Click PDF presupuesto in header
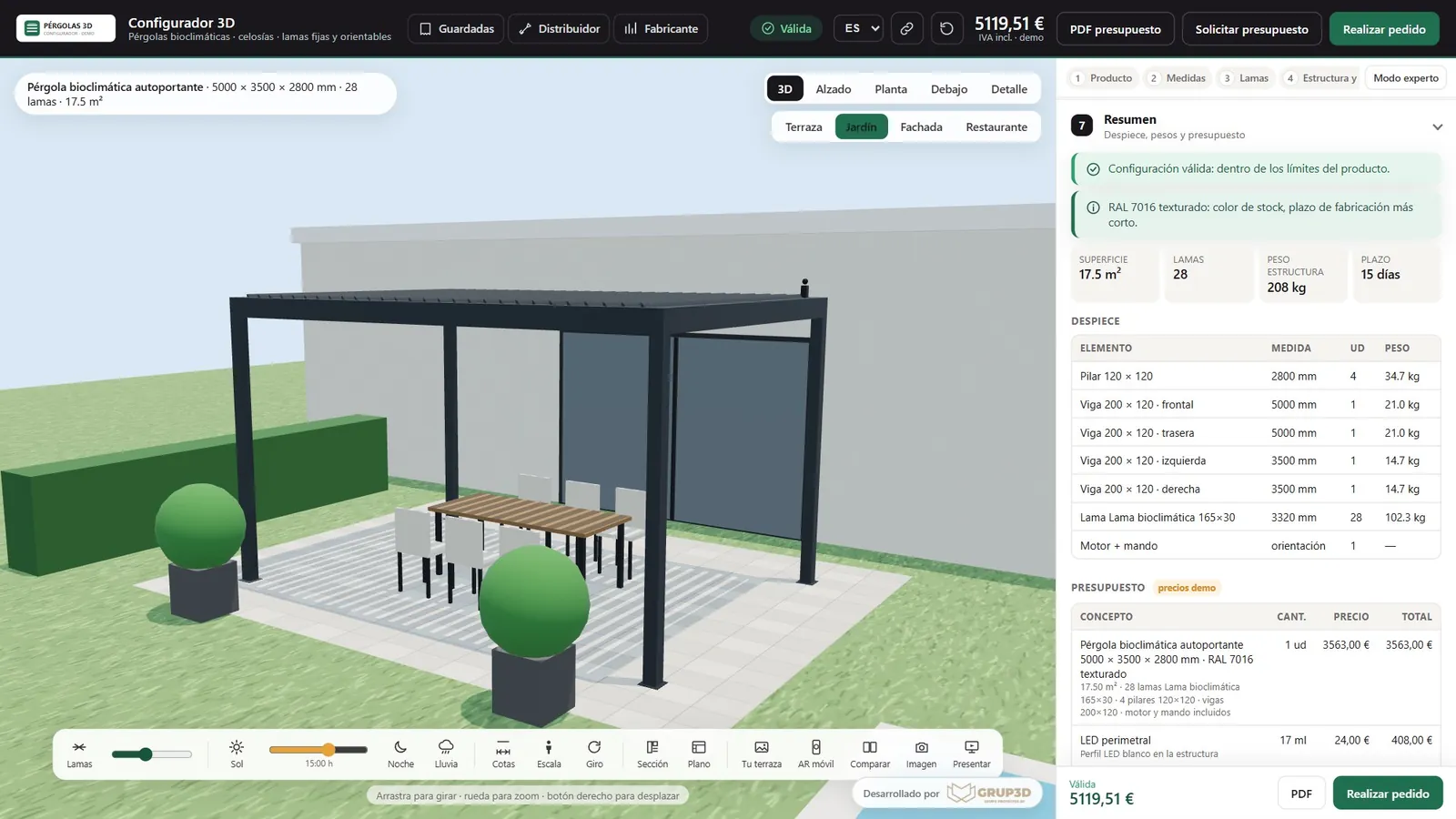The height and width of the screenshot is (819, 1456). coord(1115,29)
